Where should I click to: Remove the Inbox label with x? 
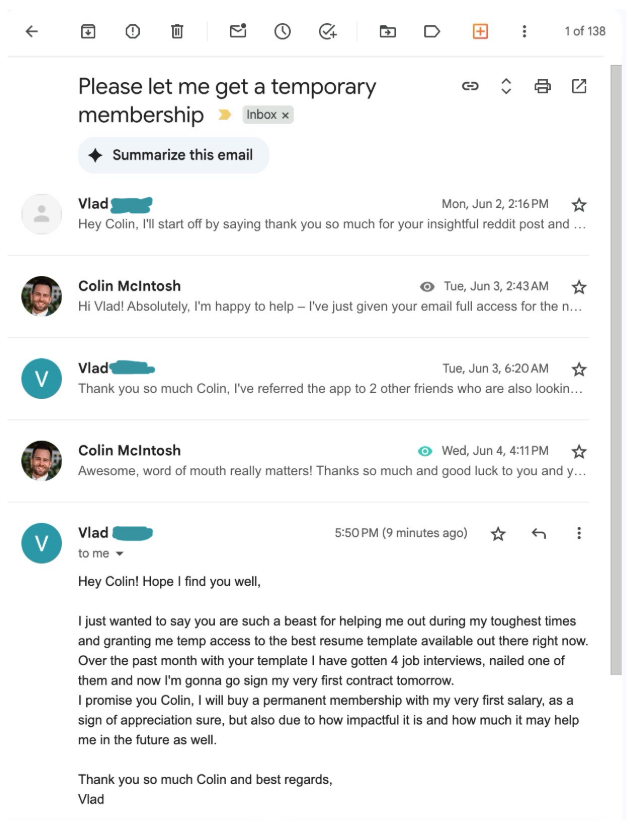click(285, 115)
